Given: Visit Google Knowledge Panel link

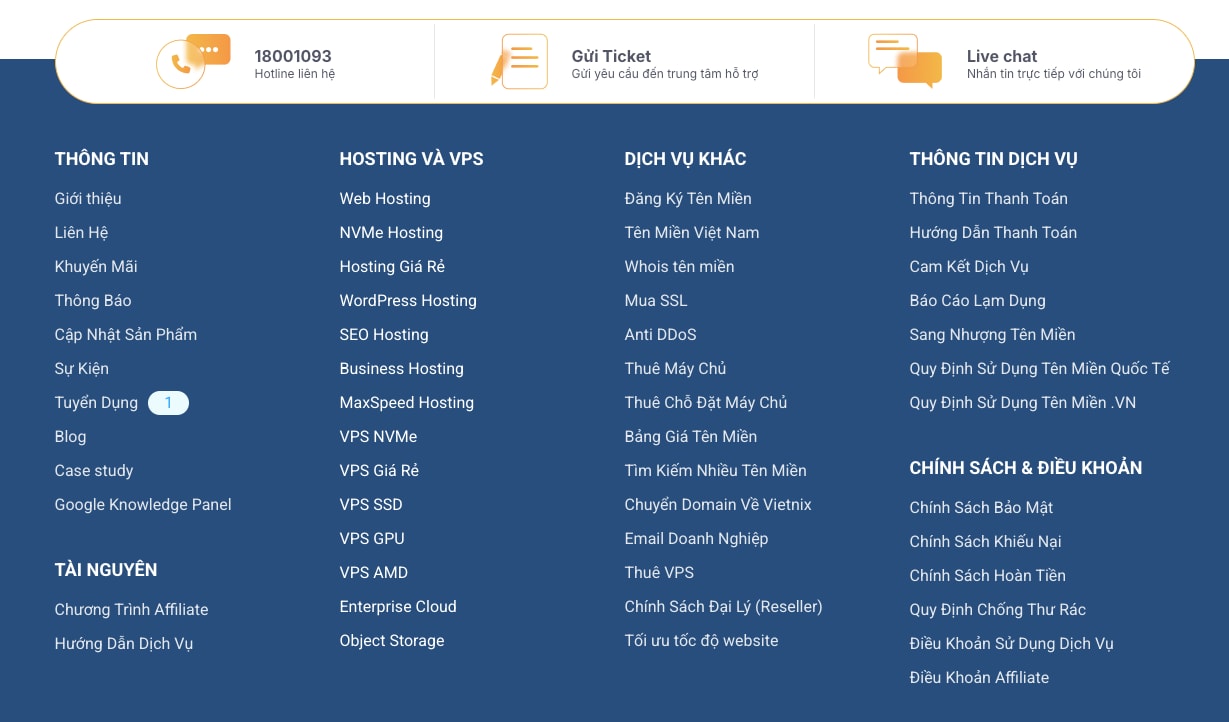Looking at the screenshot, I should pos(143,504).
